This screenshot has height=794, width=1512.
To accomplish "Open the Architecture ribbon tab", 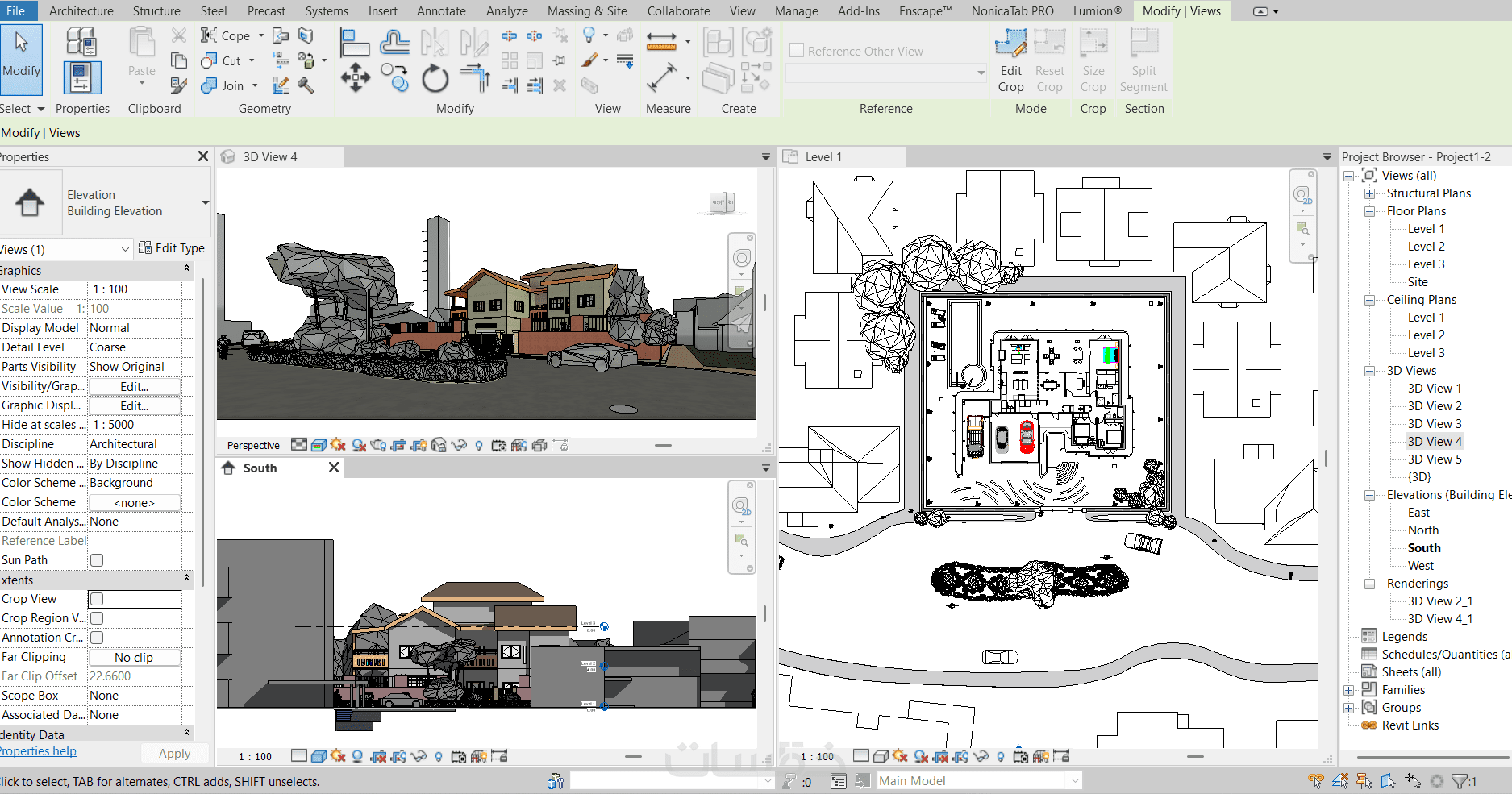I will 81,11.
